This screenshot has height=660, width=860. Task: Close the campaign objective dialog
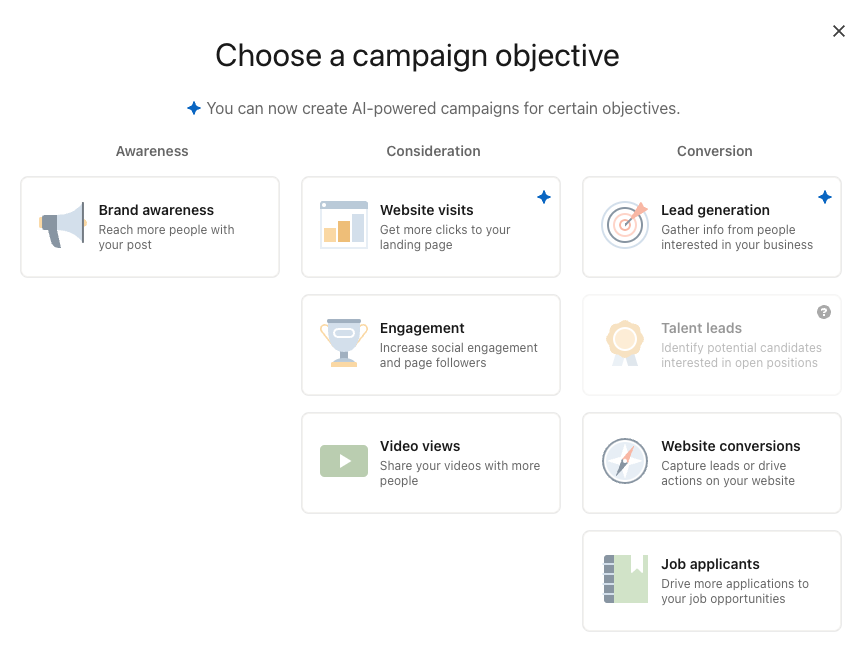[x=839, y=31]
